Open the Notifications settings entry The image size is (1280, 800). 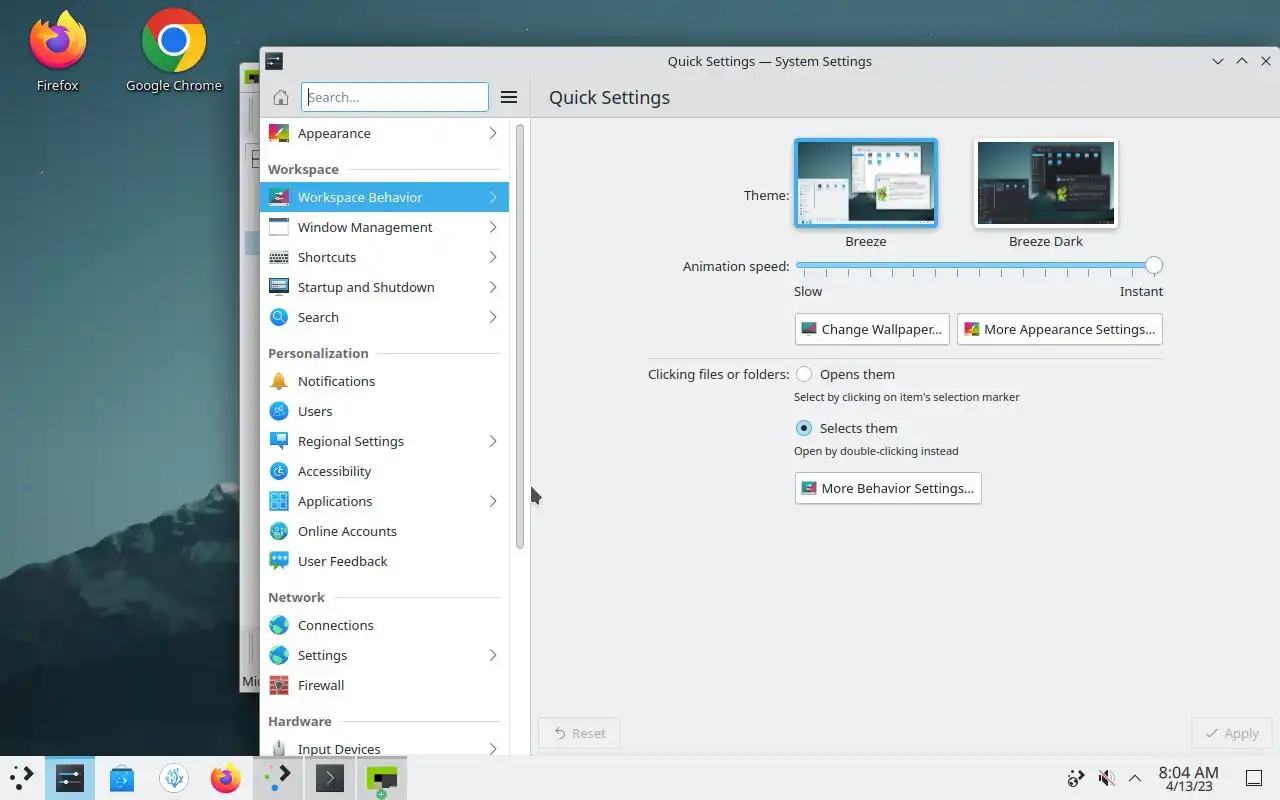point(384,381)
